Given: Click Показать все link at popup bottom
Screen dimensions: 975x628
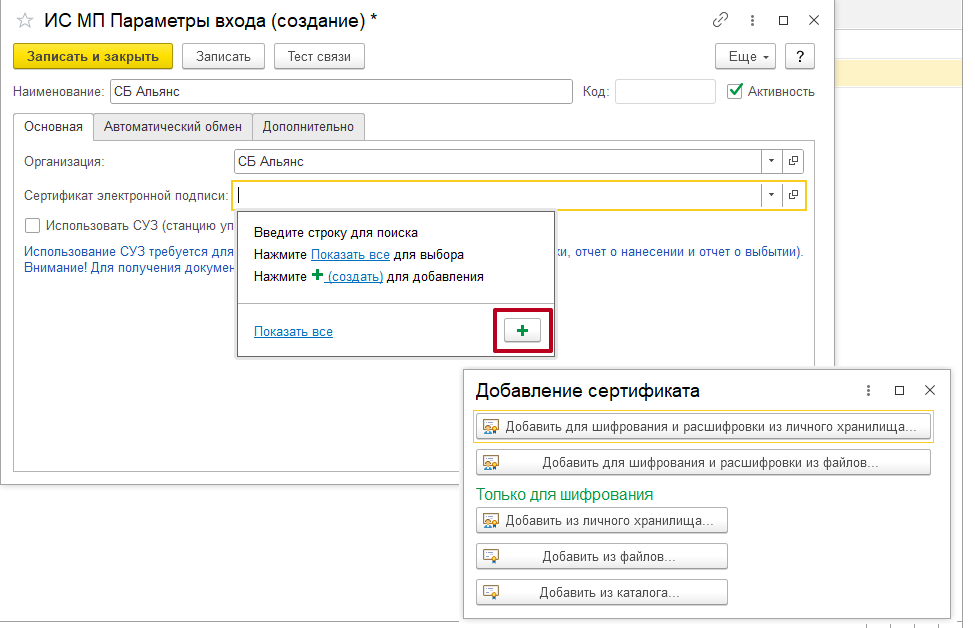Looking at the screenshot, I should click(x=293, y=331).
